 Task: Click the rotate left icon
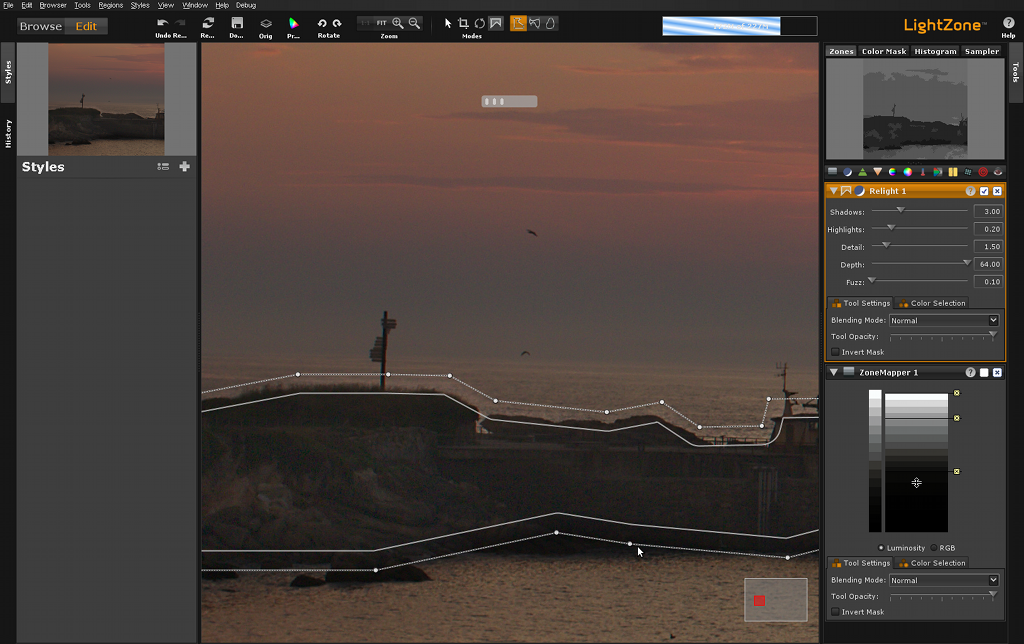tap(322, 23)
